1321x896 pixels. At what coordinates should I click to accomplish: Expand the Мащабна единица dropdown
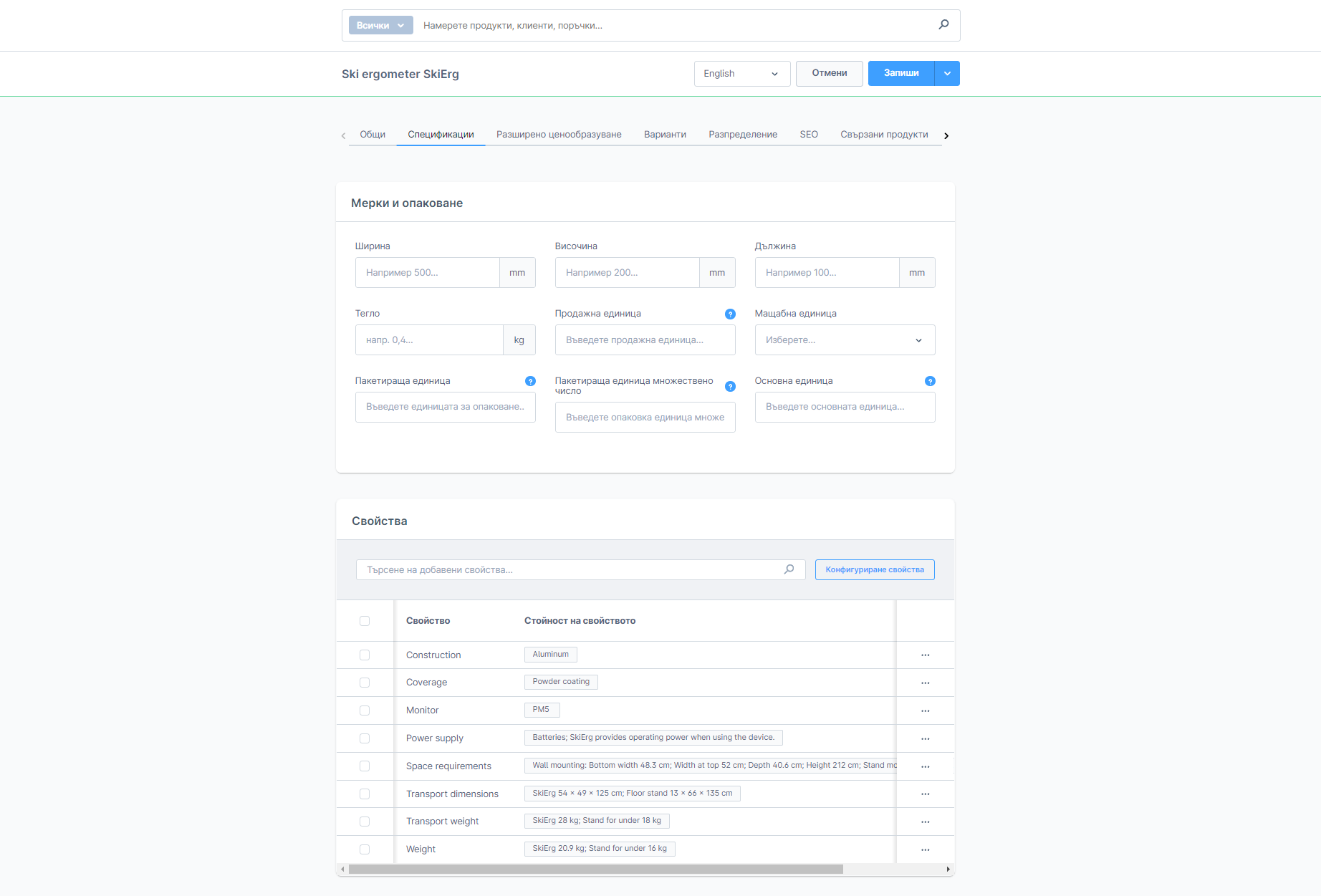click(x=845, y=340)
